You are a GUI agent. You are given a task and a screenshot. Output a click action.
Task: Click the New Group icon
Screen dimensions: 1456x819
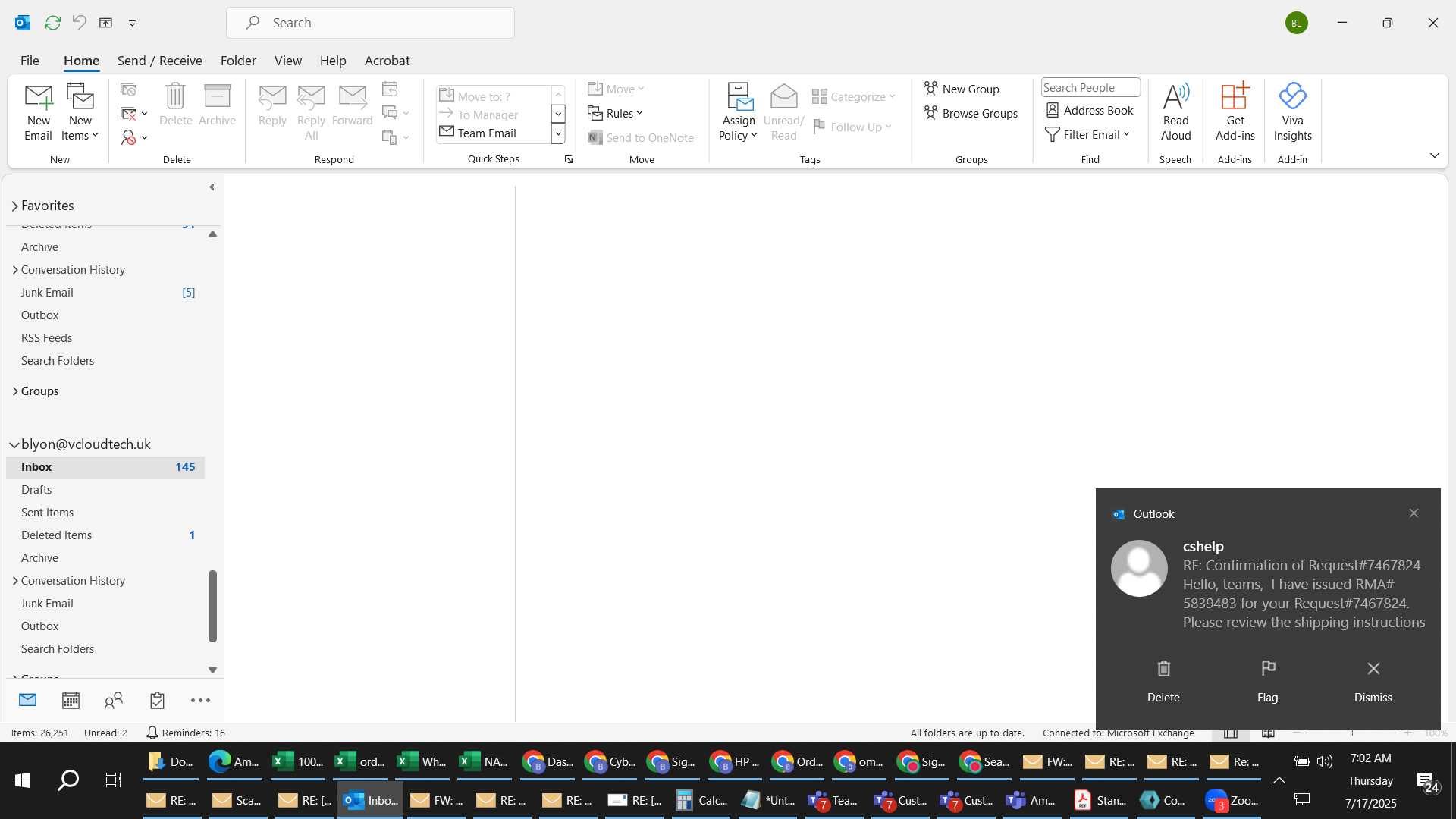[x=962, y=89]
